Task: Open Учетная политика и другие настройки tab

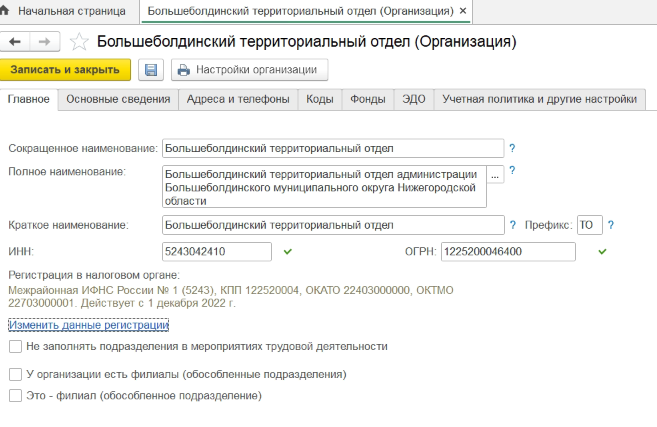Action: pos(540,99)
